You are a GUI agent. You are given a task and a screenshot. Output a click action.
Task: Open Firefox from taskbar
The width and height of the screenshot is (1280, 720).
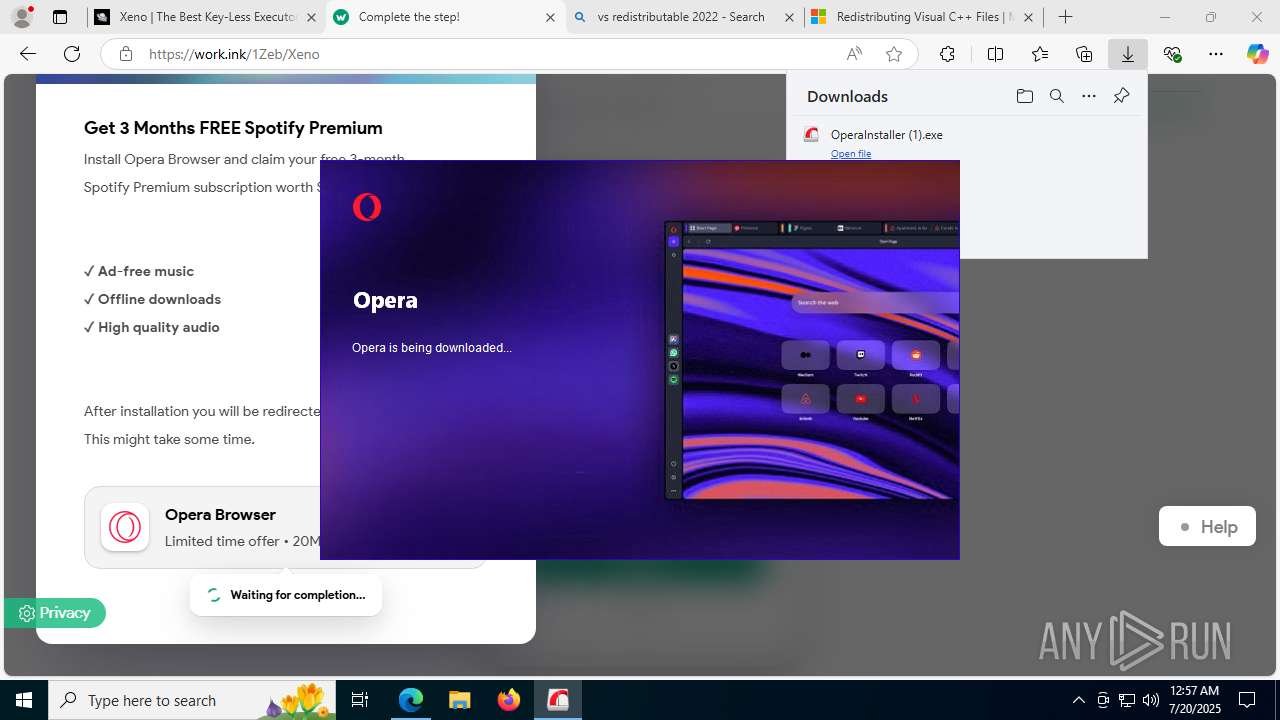(x=508, y=700)
